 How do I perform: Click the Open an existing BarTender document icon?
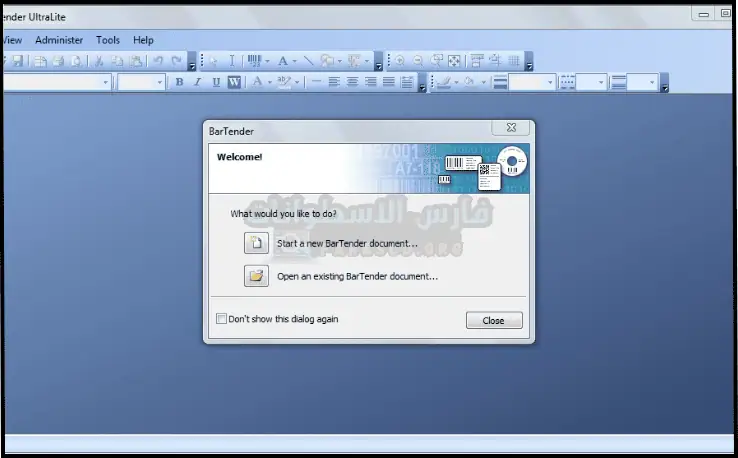click(x=256, y=276)
